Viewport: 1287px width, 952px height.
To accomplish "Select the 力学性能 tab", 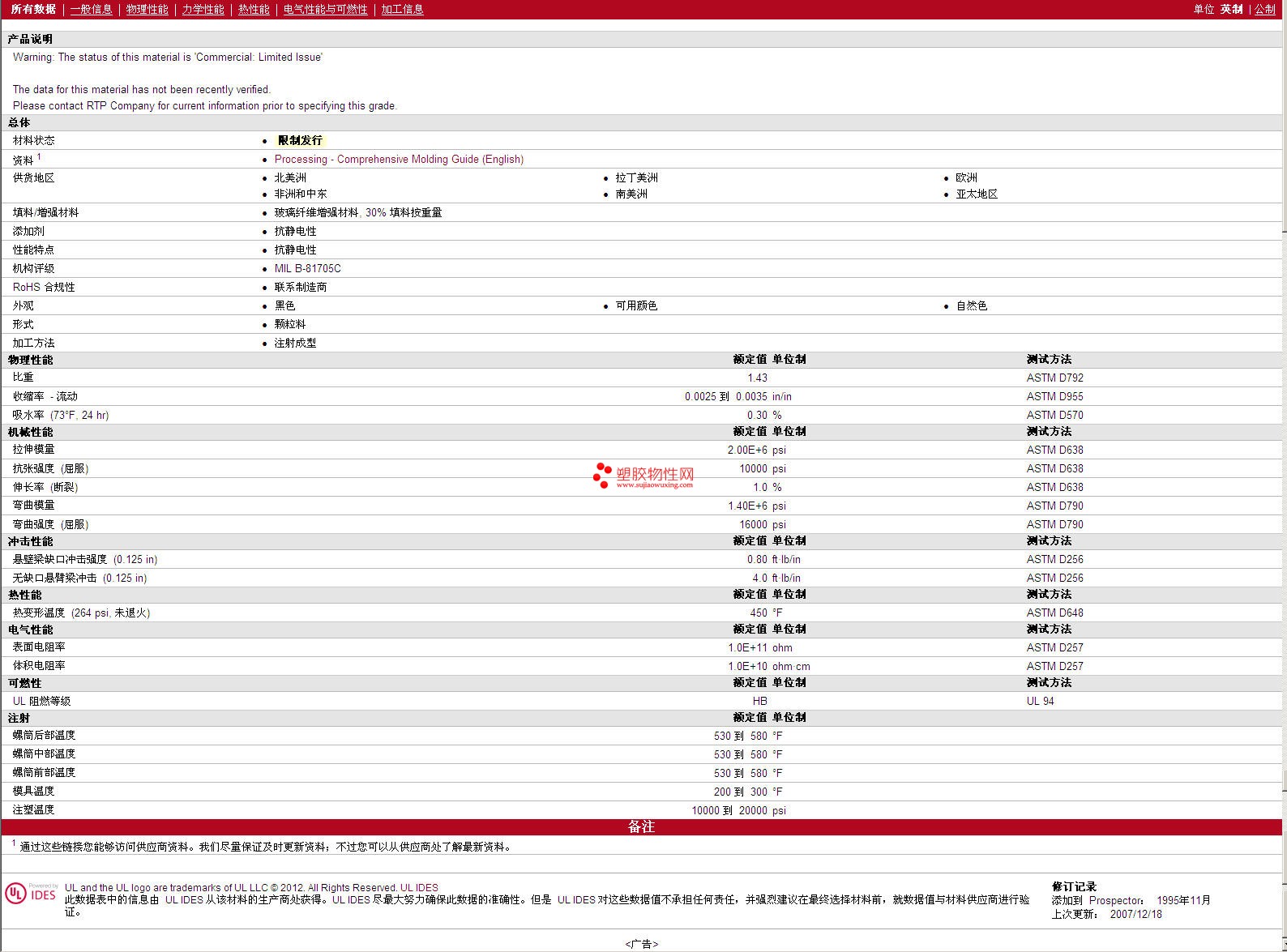I will click(203, 10).
